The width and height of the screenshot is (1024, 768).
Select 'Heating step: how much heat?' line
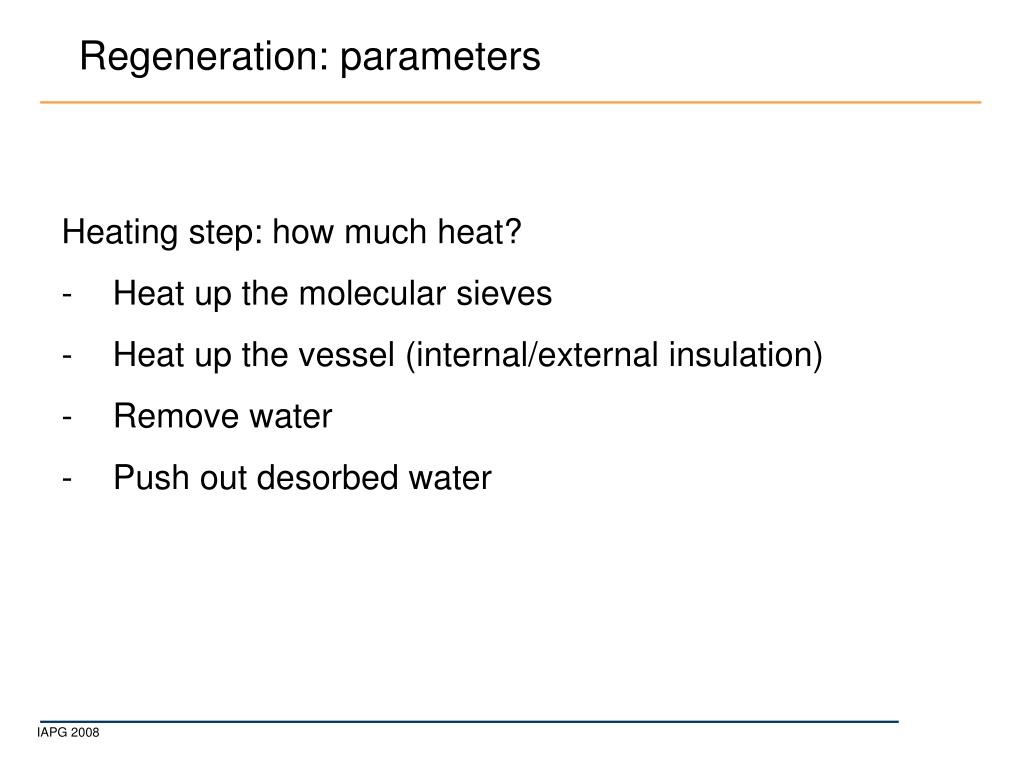point(291,232)
